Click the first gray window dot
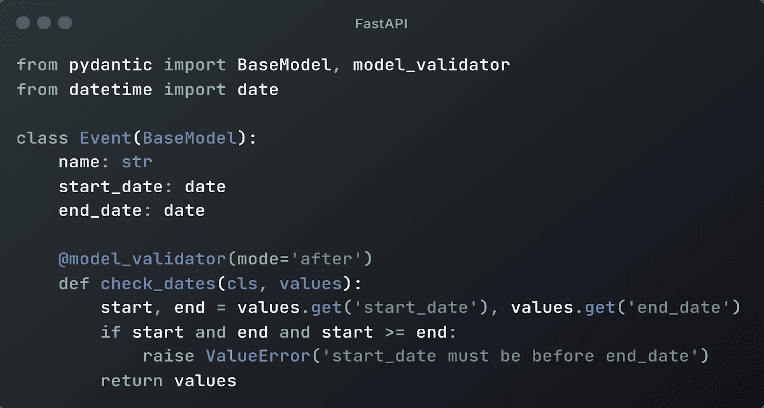Screen dimensions: 764x408 [23, 23]
